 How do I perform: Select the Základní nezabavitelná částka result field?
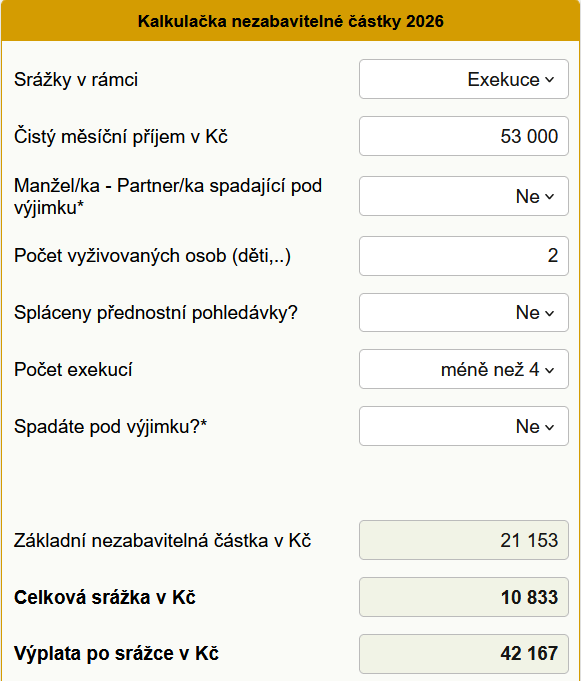464,540
